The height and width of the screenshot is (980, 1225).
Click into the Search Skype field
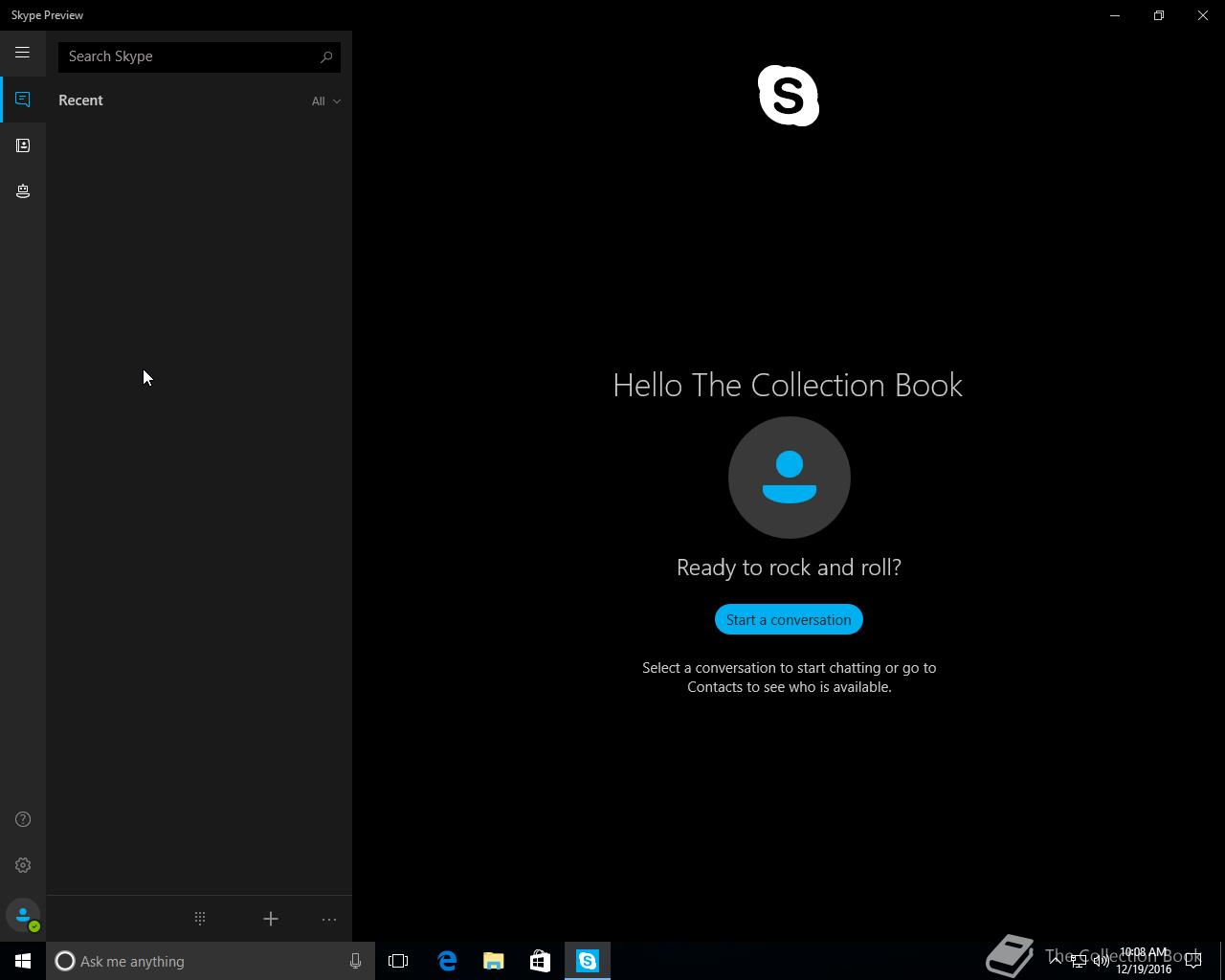coord(199,56)
